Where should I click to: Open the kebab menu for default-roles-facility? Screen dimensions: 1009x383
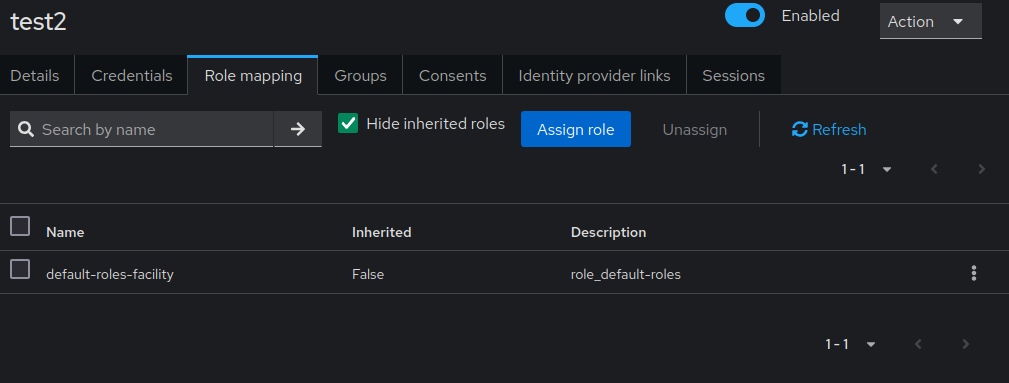point(974,273)
